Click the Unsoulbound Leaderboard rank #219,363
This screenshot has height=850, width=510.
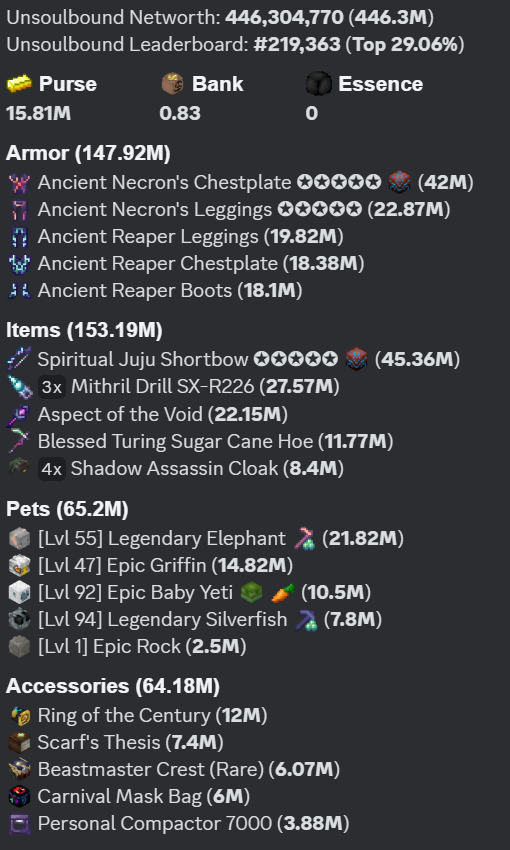[297, 44]
